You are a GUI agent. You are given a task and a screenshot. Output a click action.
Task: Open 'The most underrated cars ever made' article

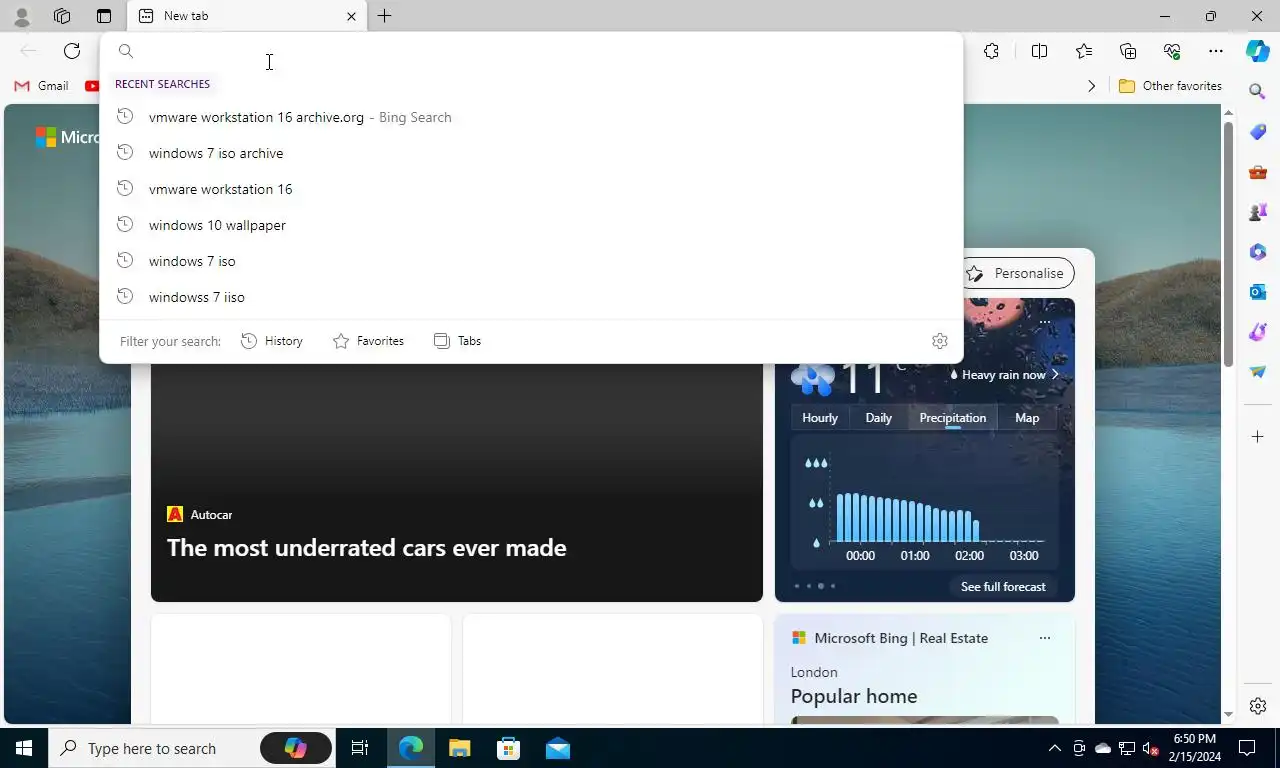[x=366, y=548]
